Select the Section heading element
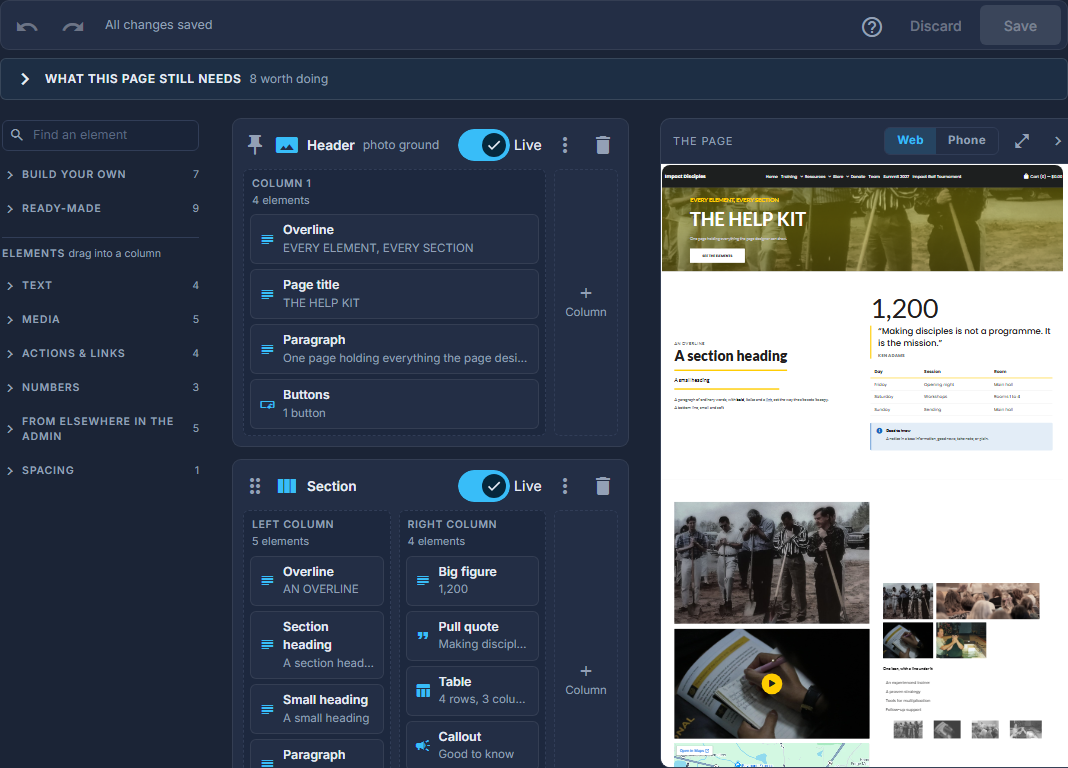The width and height of the screenshot is (1068, 768). 317,645
